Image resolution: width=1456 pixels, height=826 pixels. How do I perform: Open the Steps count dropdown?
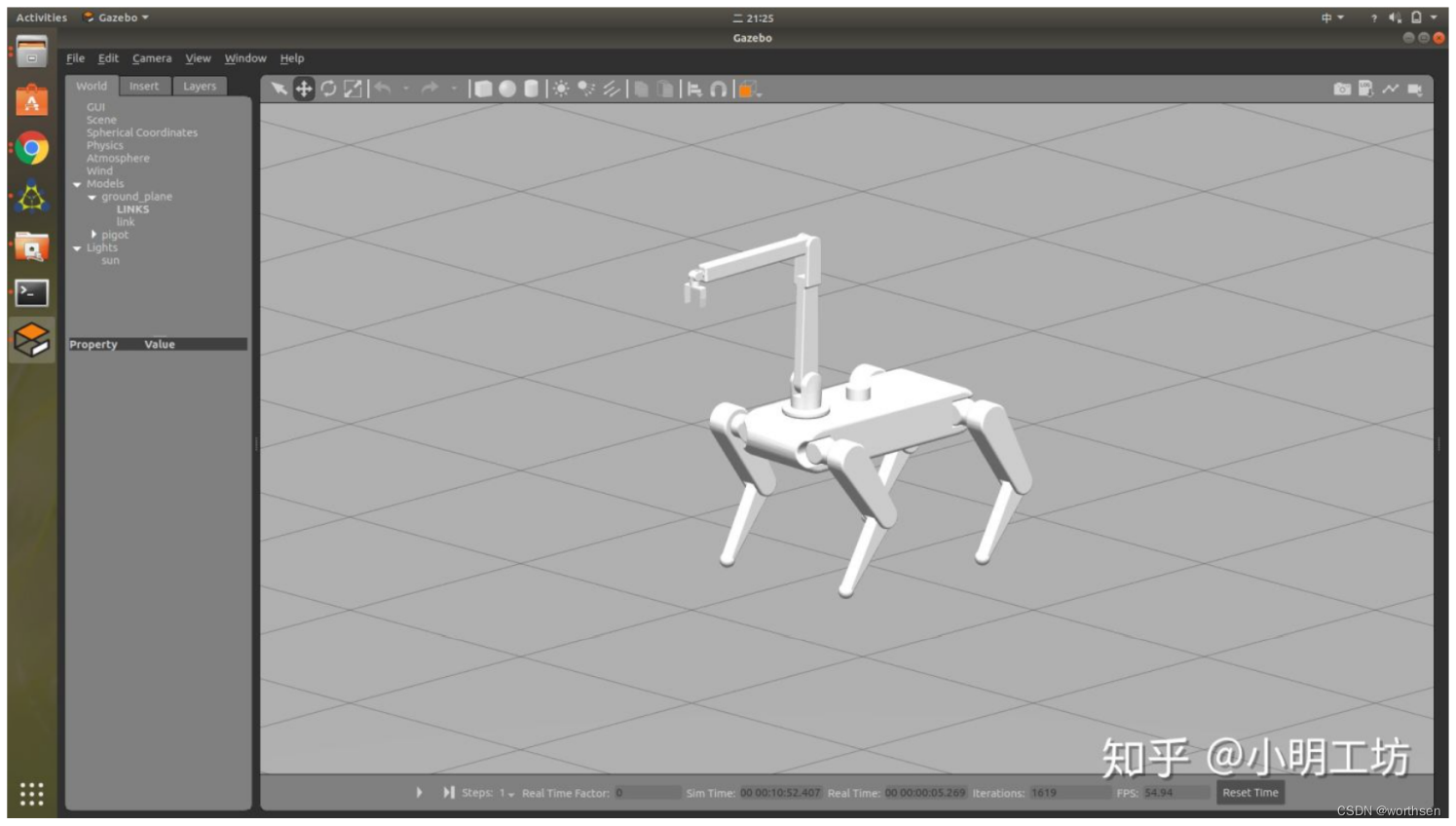point(507,794)
